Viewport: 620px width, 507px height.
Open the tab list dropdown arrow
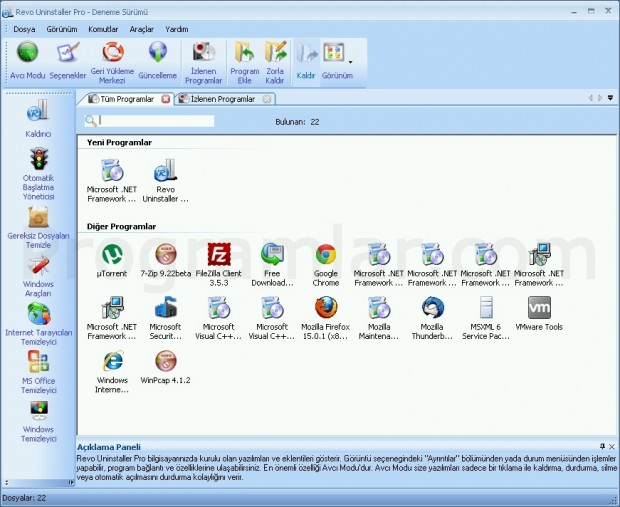click(611, 98)
